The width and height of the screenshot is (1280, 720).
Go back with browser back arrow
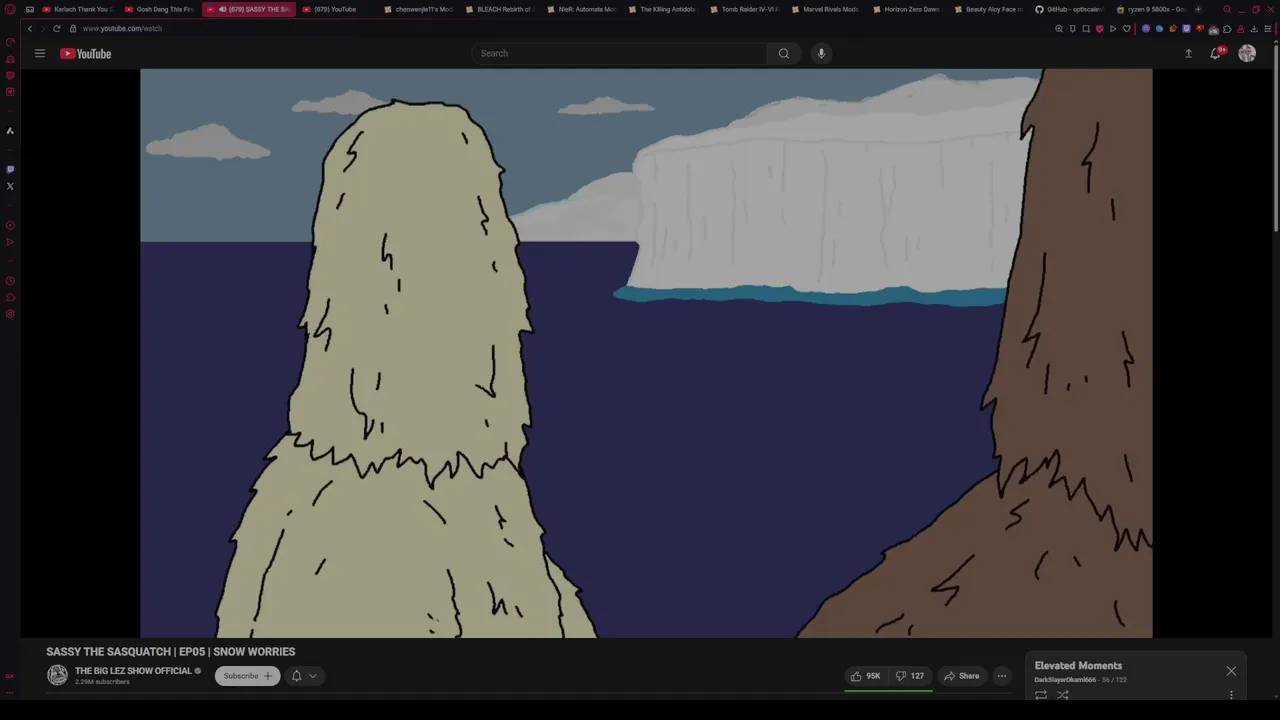pos(29,28)
